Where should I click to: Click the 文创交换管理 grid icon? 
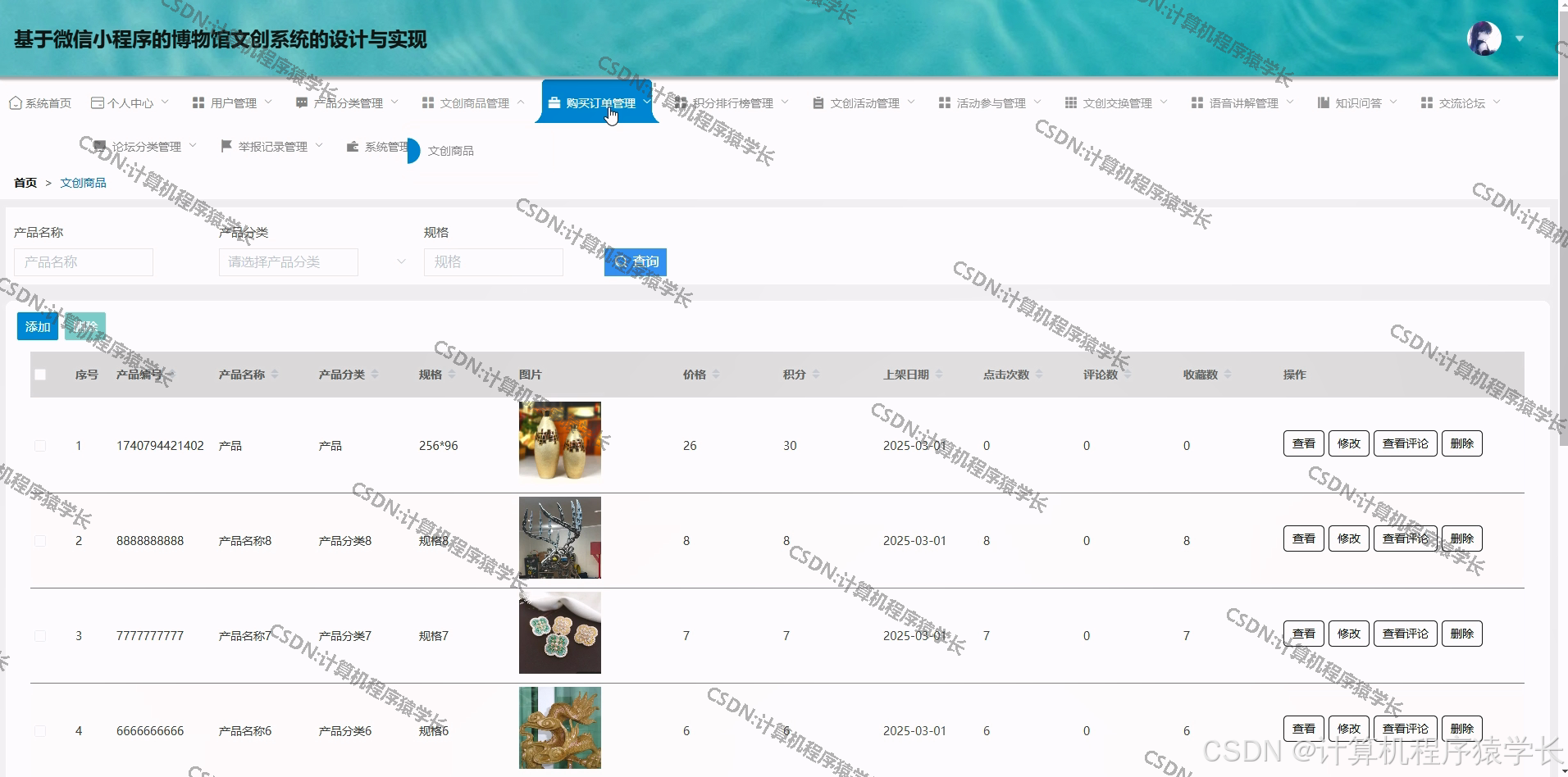(x=1071, y=103)
